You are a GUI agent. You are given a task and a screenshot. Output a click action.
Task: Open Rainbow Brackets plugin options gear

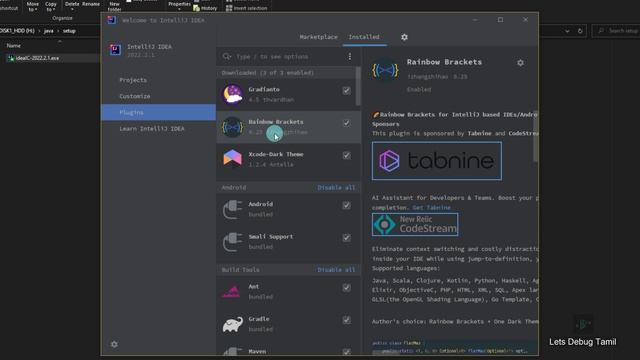point(520,63)
